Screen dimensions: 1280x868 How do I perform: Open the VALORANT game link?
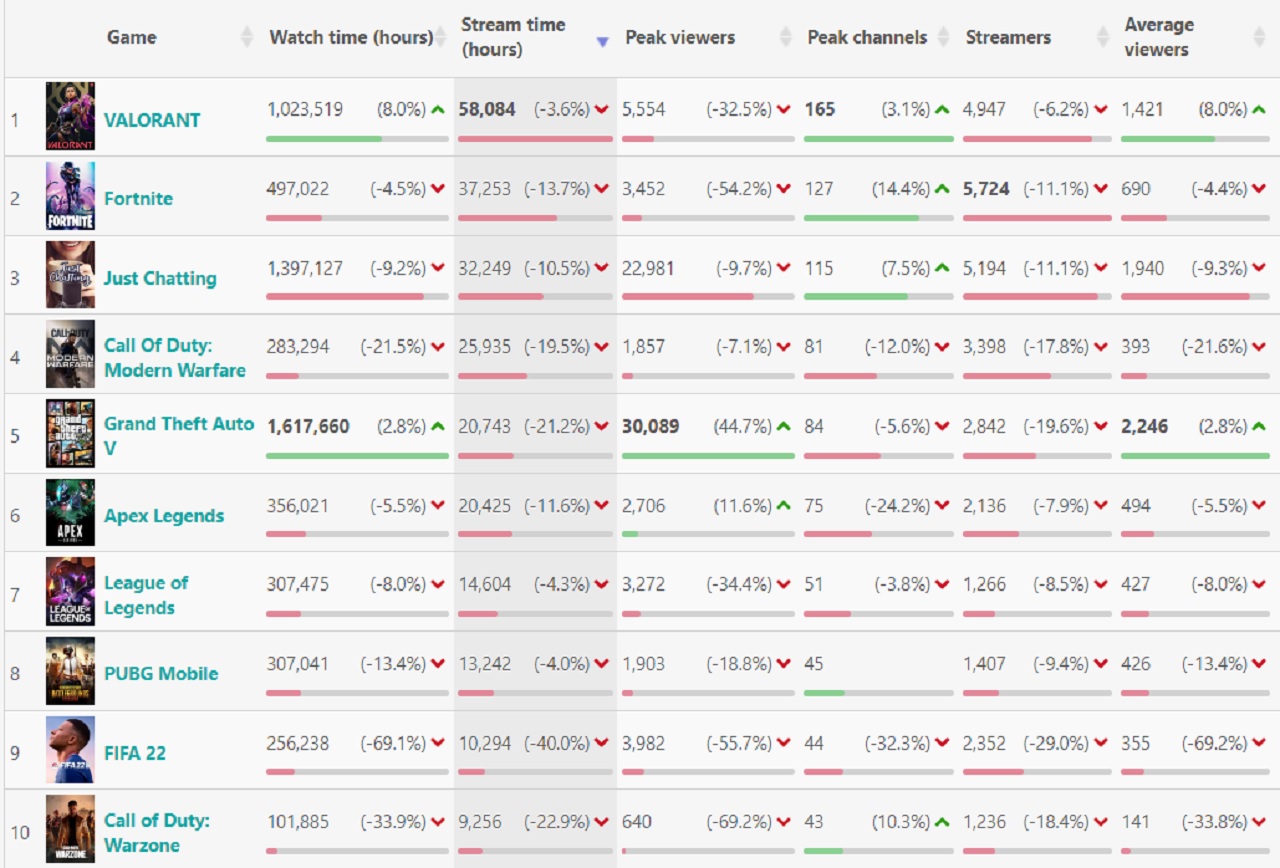(152, 120)
